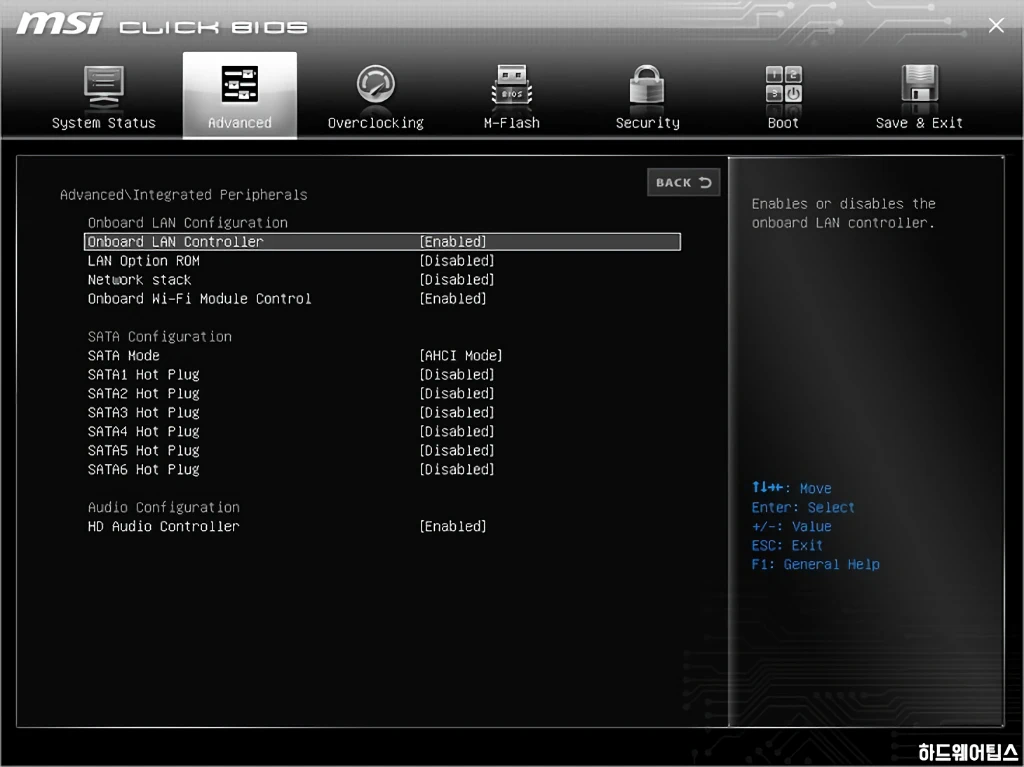Open the Security padlock icon
The width and height of the screenshot is (1024, 767).
647,85
